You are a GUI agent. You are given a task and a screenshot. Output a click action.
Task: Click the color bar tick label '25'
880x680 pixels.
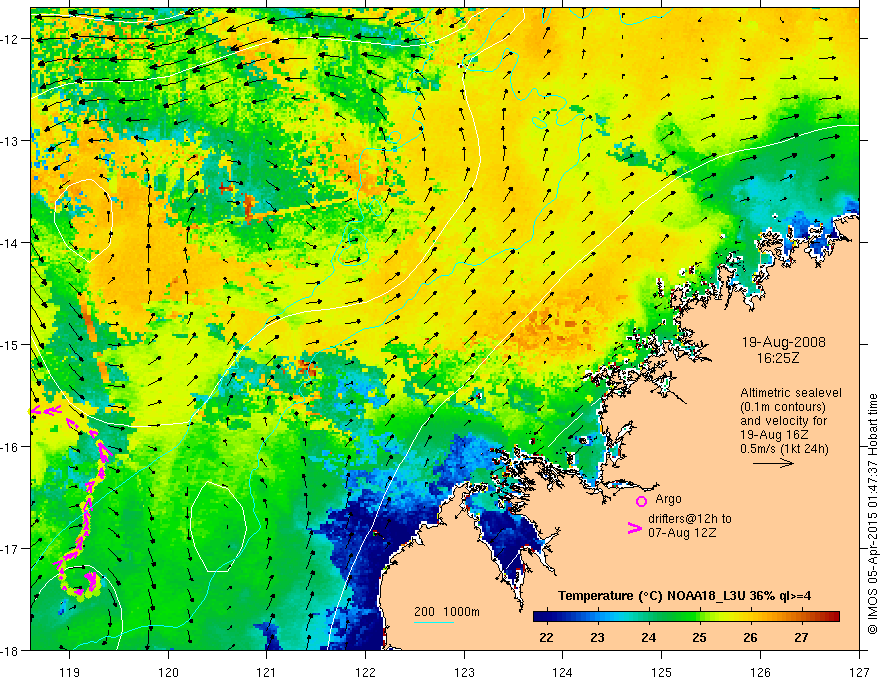coord(699,637)
